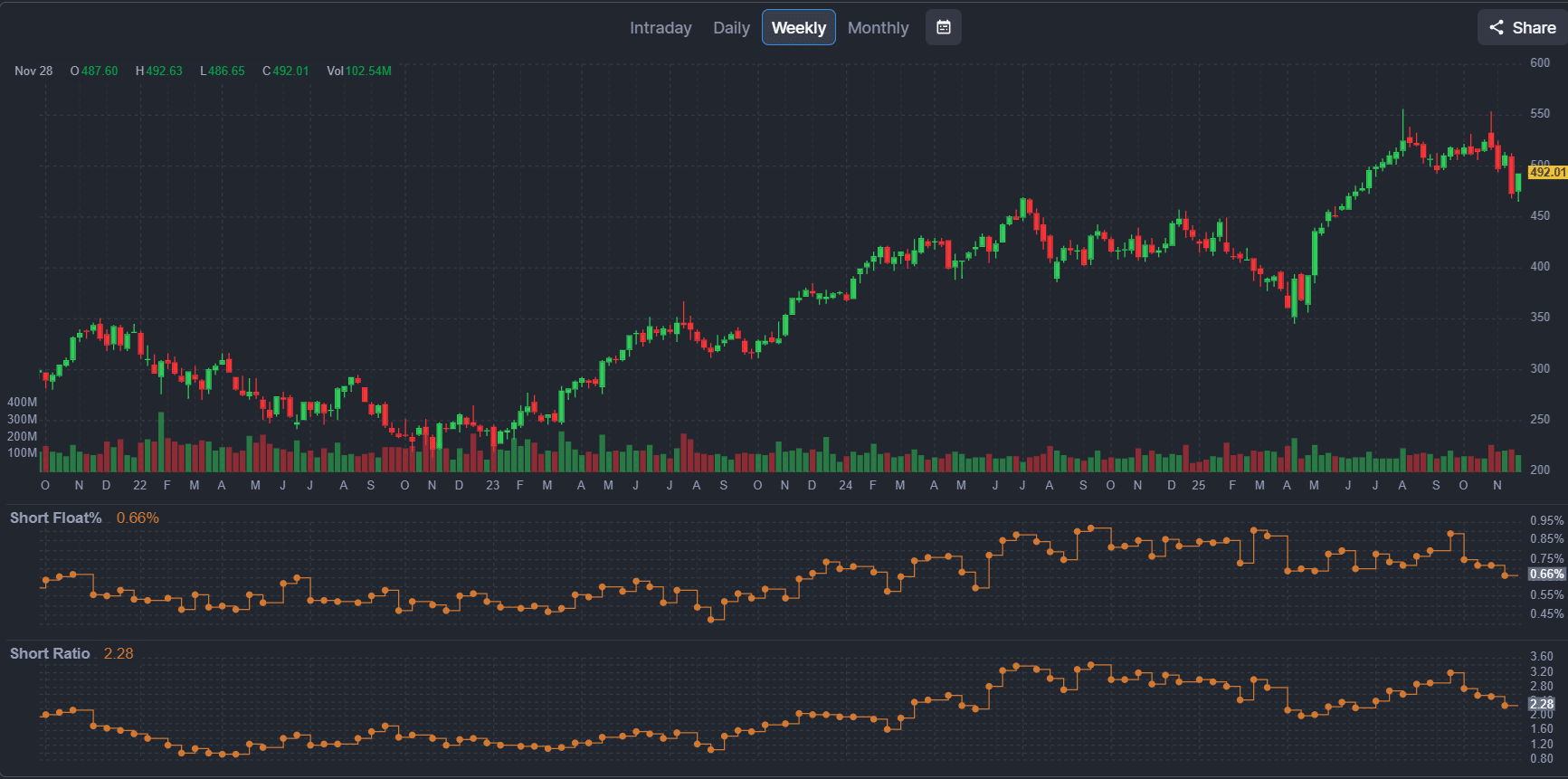Viewport: 1568px width, 779px height.
Task: Click the yellow 492.01 current price tag
Action: point(1546,172)
